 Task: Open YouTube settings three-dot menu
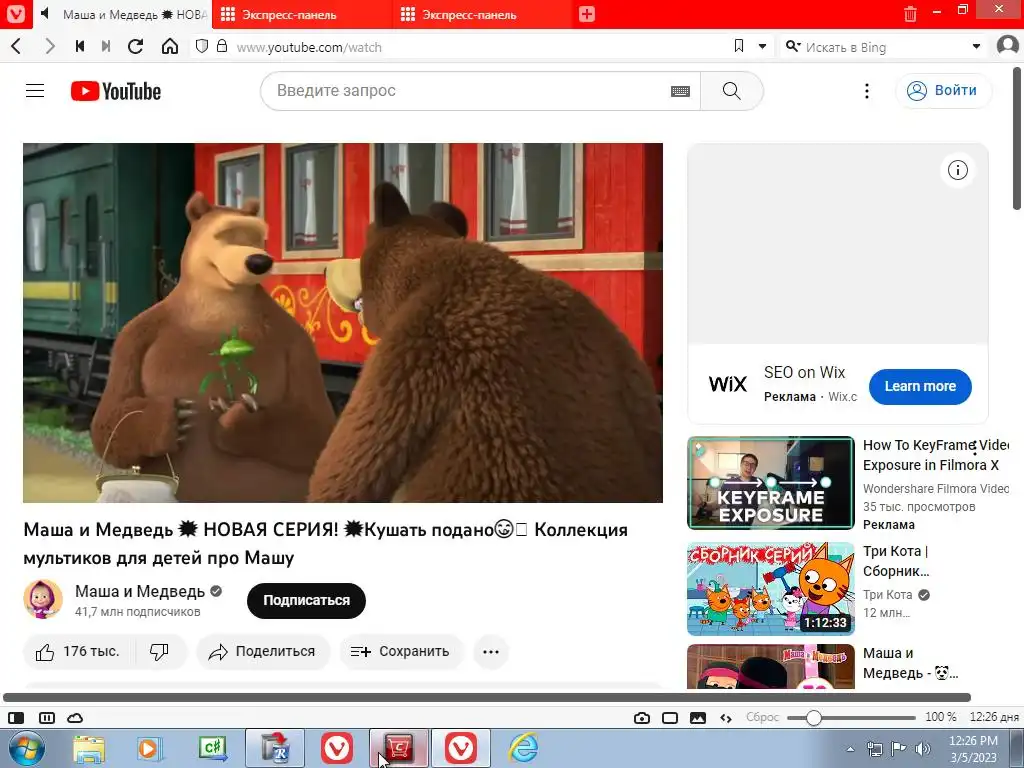point(867,91)
